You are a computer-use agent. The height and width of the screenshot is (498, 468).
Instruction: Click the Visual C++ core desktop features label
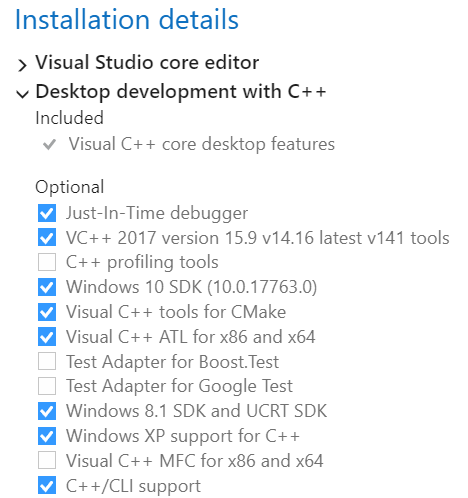pyautogui.click(x=202, y=144)
